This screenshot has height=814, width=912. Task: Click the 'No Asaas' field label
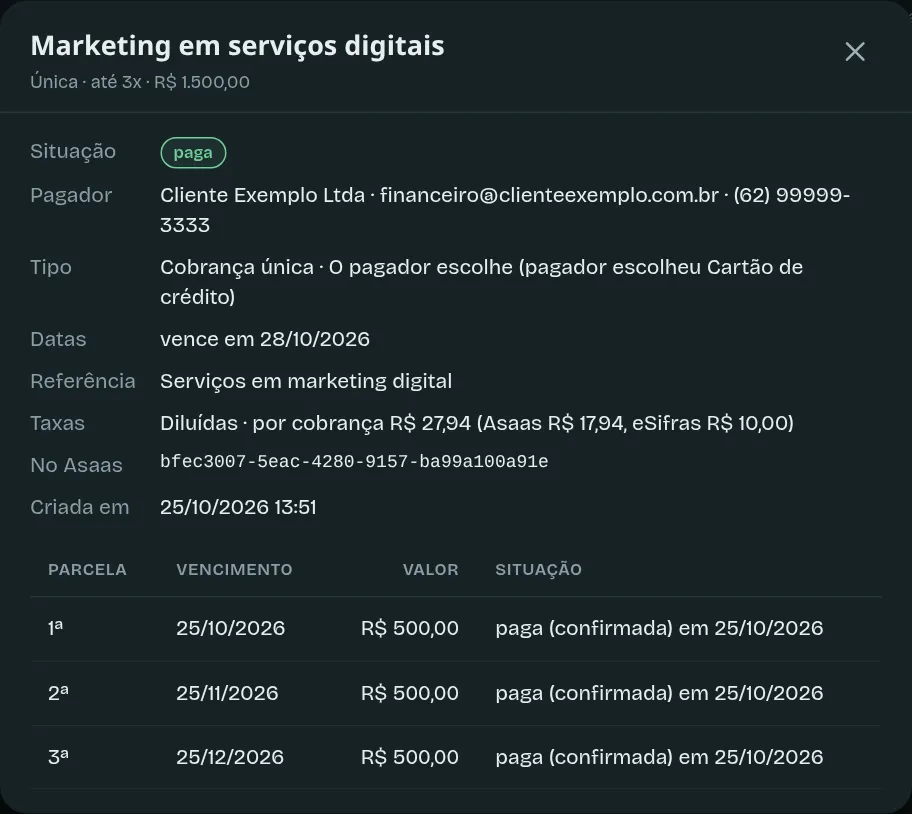[76, 465]
